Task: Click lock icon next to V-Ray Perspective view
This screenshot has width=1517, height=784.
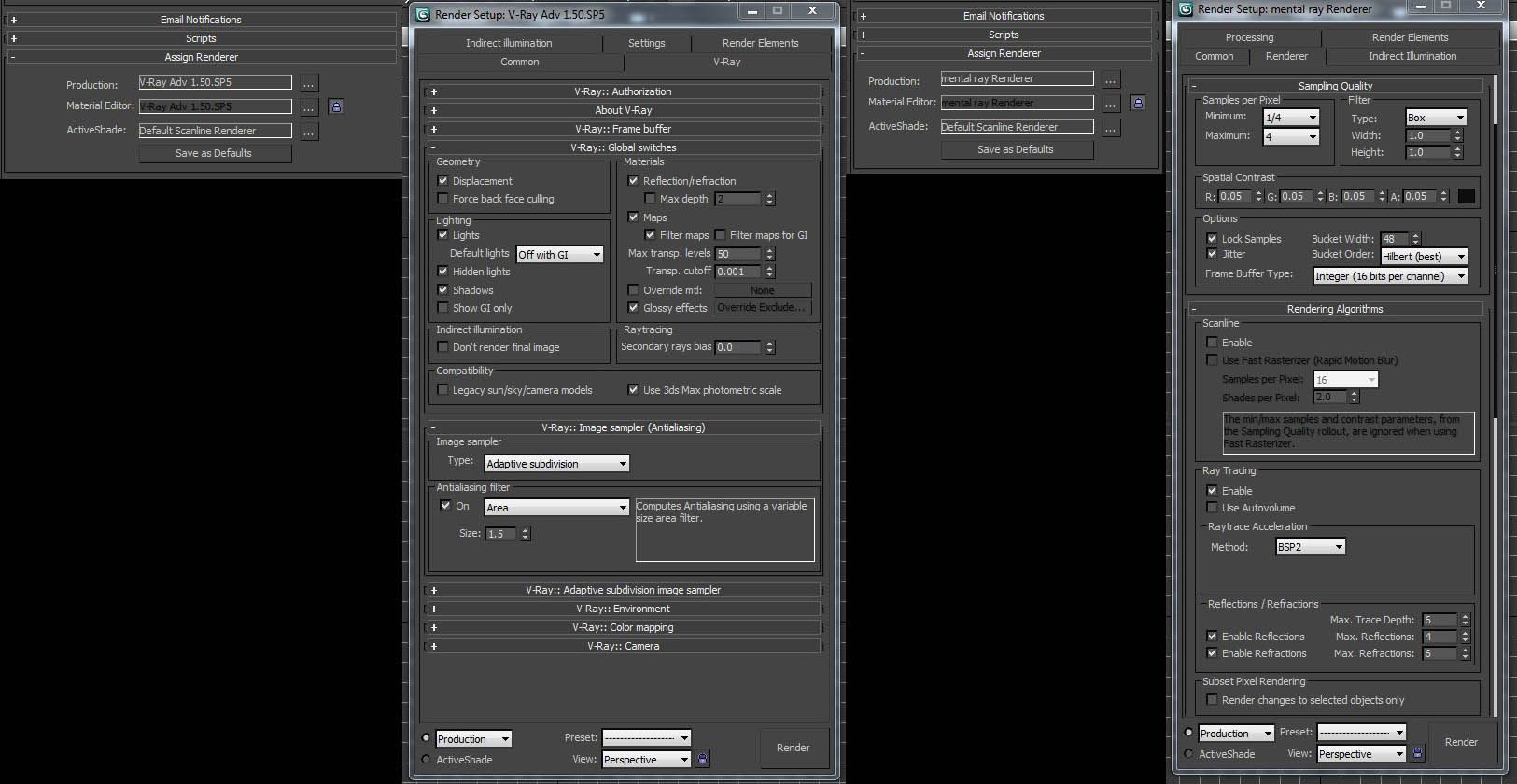Action: 703,759
